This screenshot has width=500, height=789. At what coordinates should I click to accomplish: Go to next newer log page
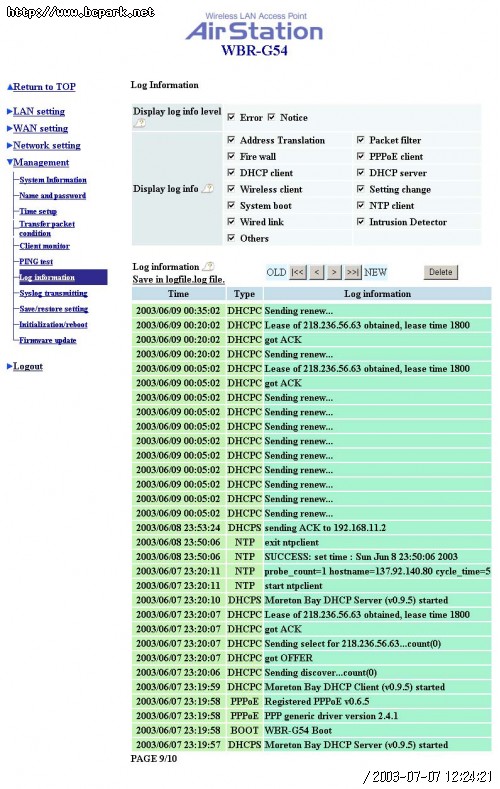point(334,272)
